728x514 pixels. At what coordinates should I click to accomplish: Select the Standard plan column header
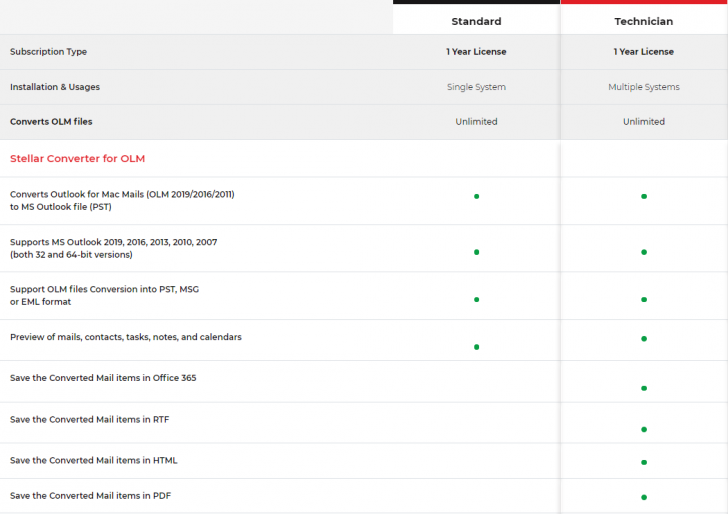476,21
